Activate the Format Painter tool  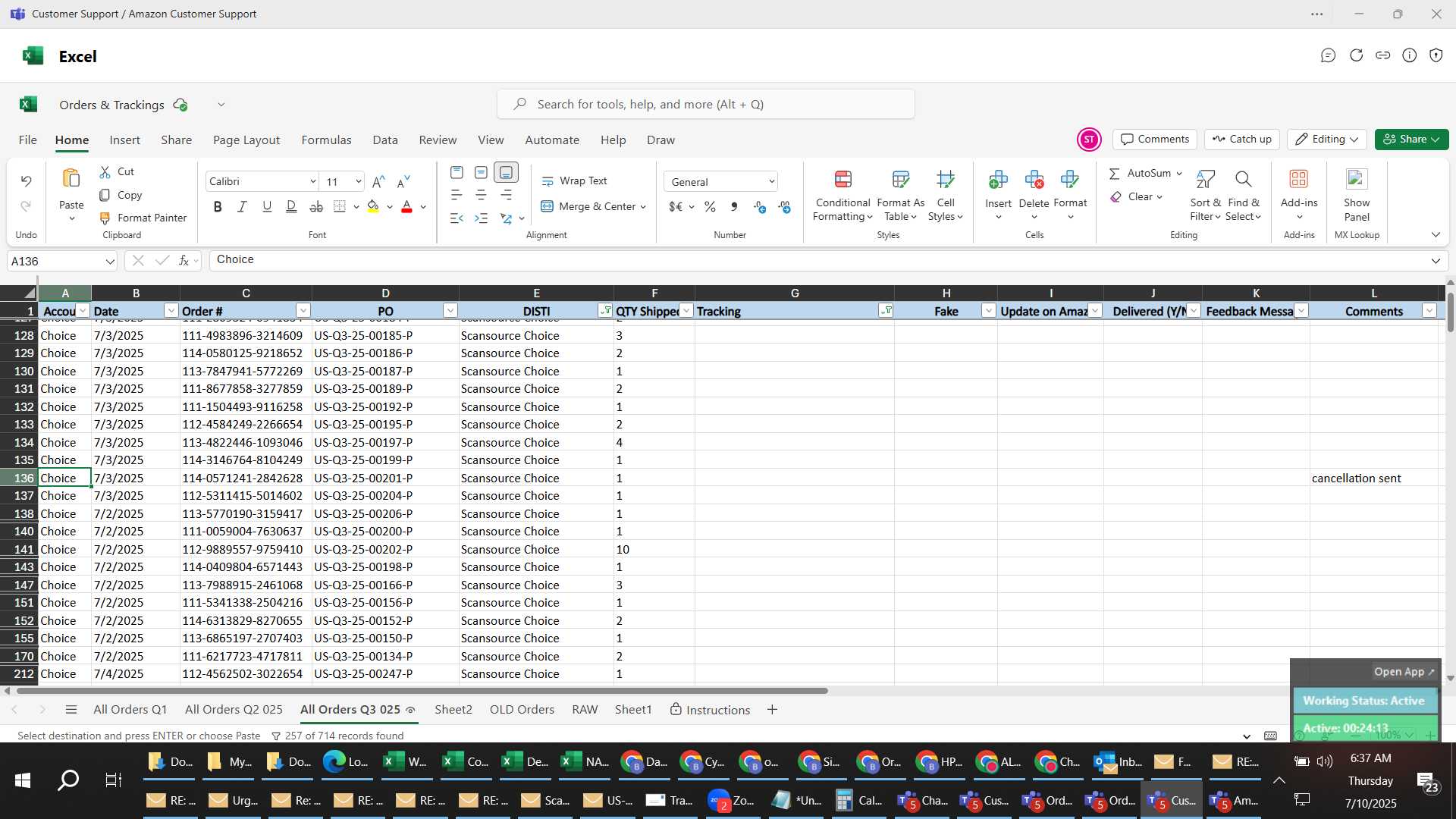point(143,218)
